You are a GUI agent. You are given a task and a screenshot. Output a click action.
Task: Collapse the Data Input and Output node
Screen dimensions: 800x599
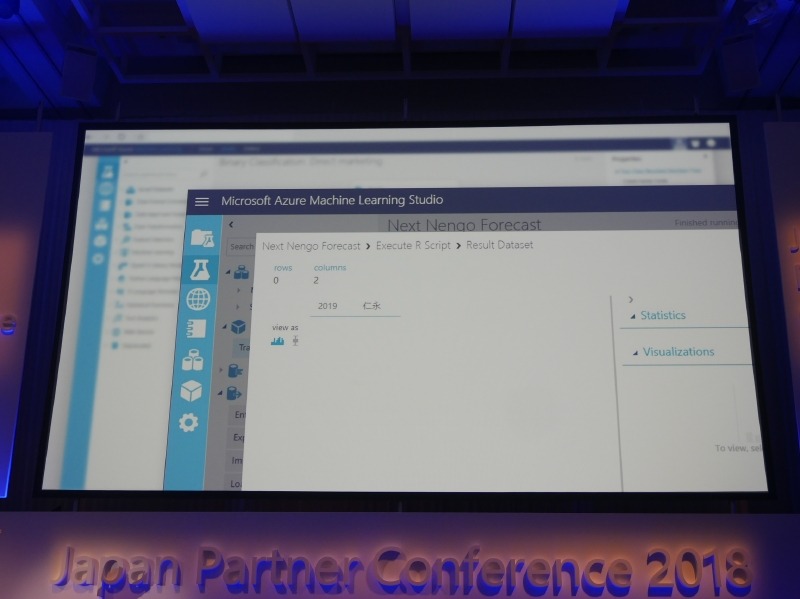click(220, 393)
